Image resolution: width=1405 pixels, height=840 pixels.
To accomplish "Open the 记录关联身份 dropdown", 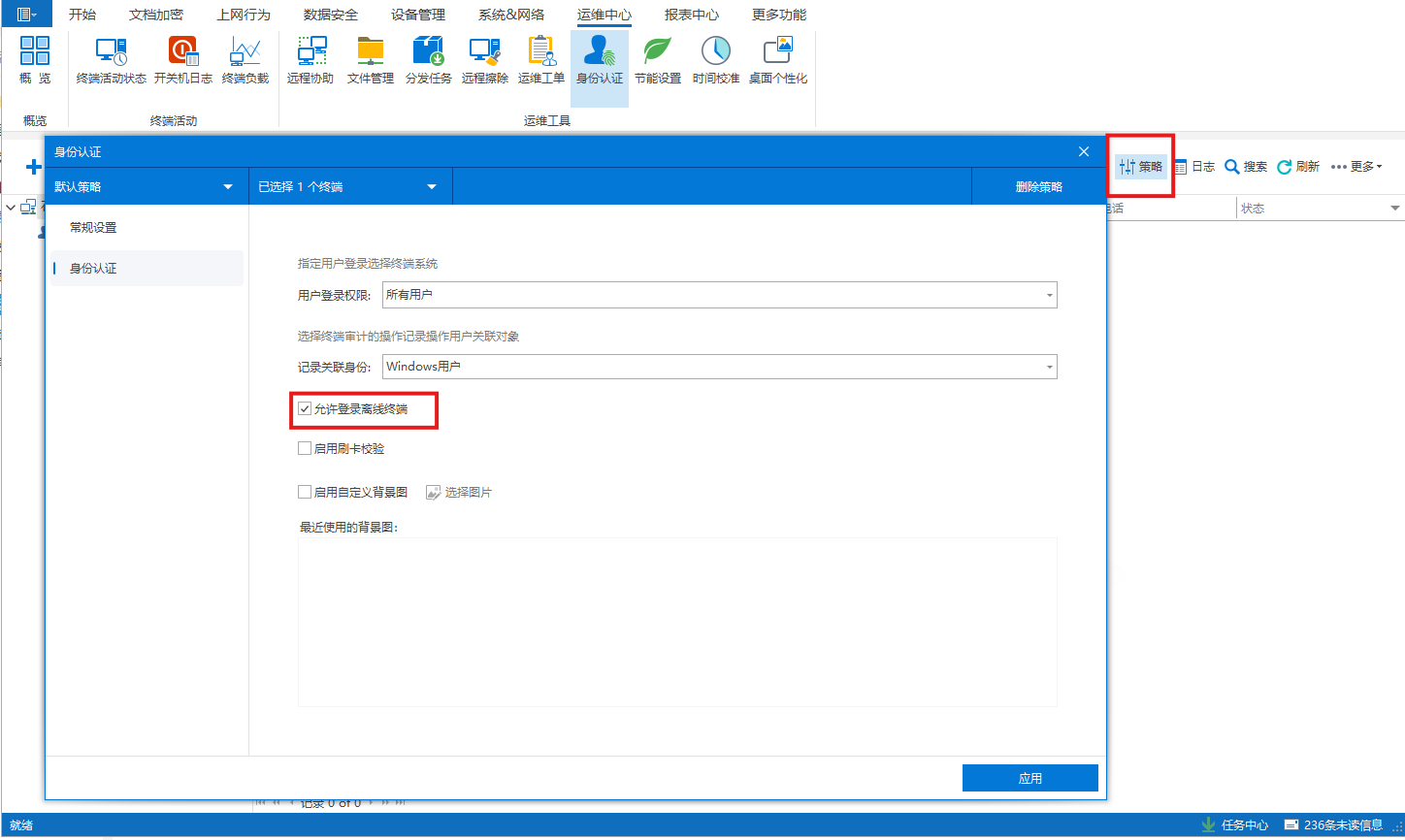I will click(1047, 366).
